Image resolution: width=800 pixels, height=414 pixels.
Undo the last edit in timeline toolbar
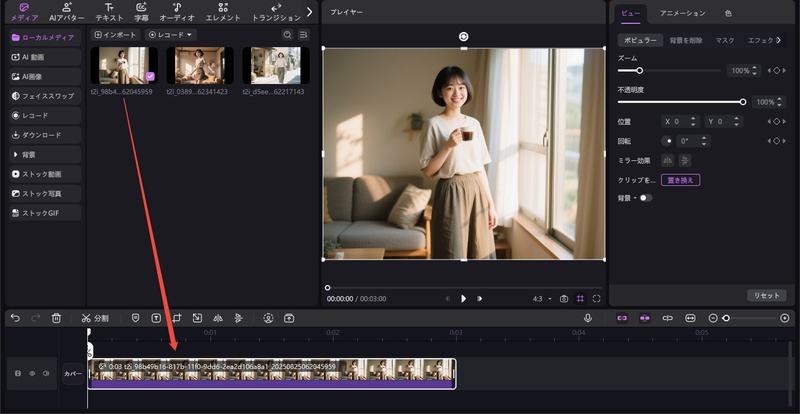15,318
